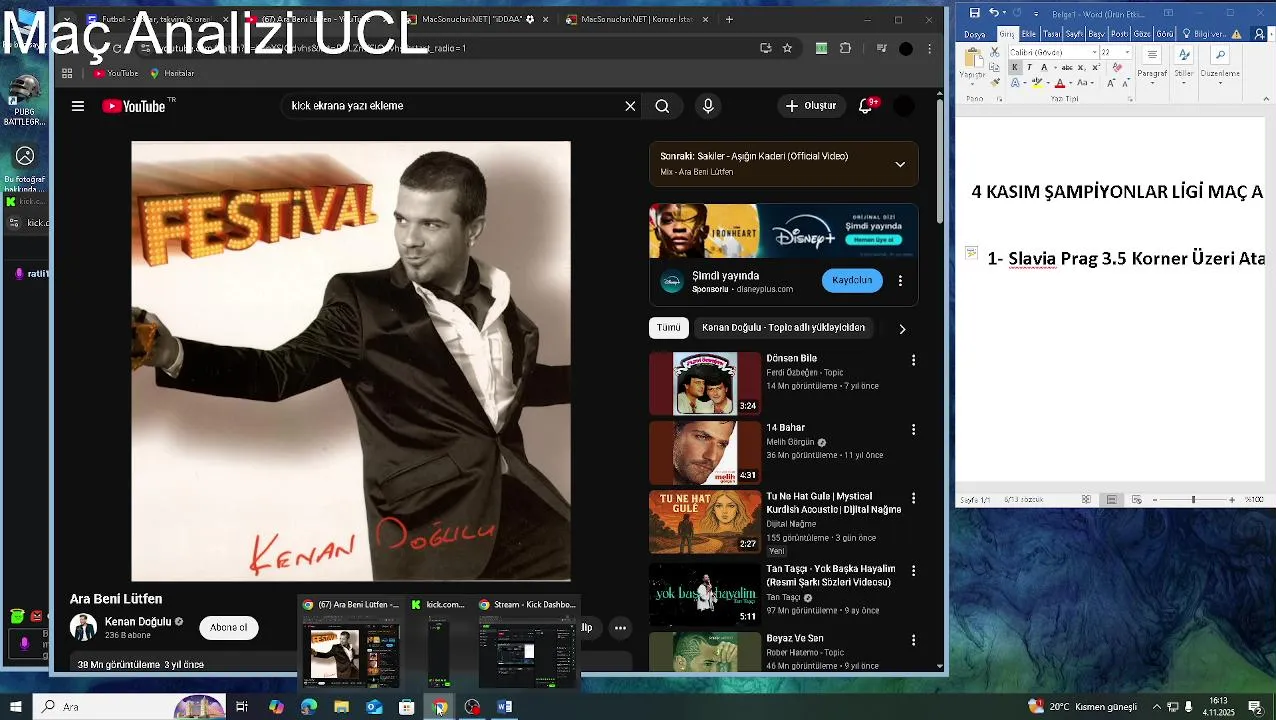Apply red font color button in Word
The image size is (1276, 720).
(1060, 83)
